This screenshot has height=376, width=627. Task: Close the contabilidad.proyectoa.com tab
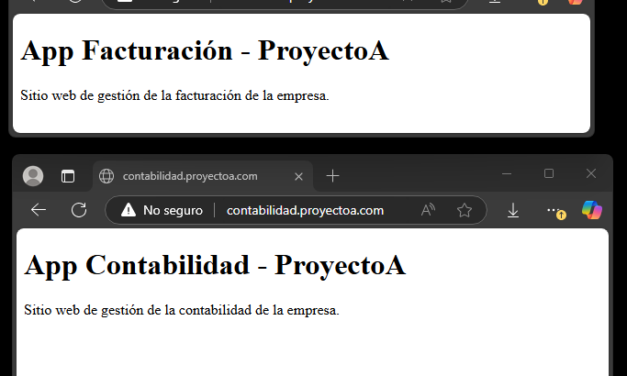(298, 176)
